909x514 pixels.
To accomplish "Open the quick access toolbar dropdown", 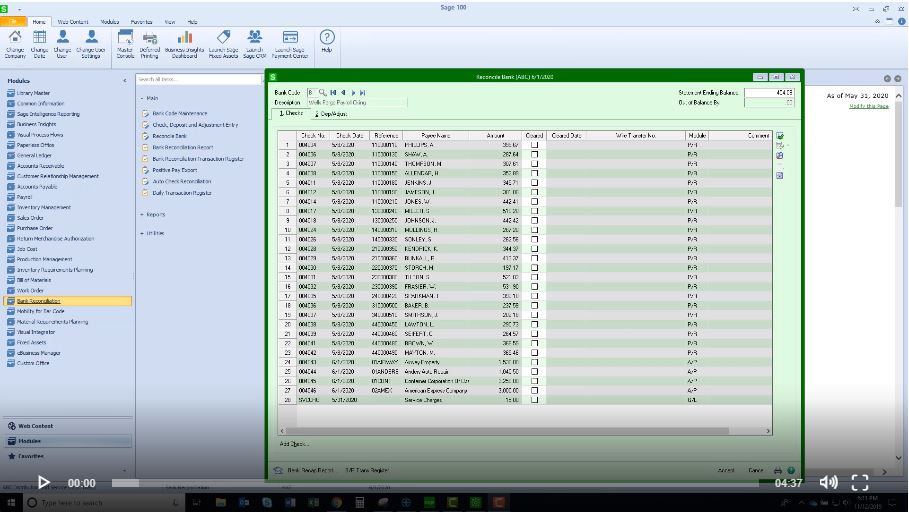I will pyautogui.click(x=19, y=9).
